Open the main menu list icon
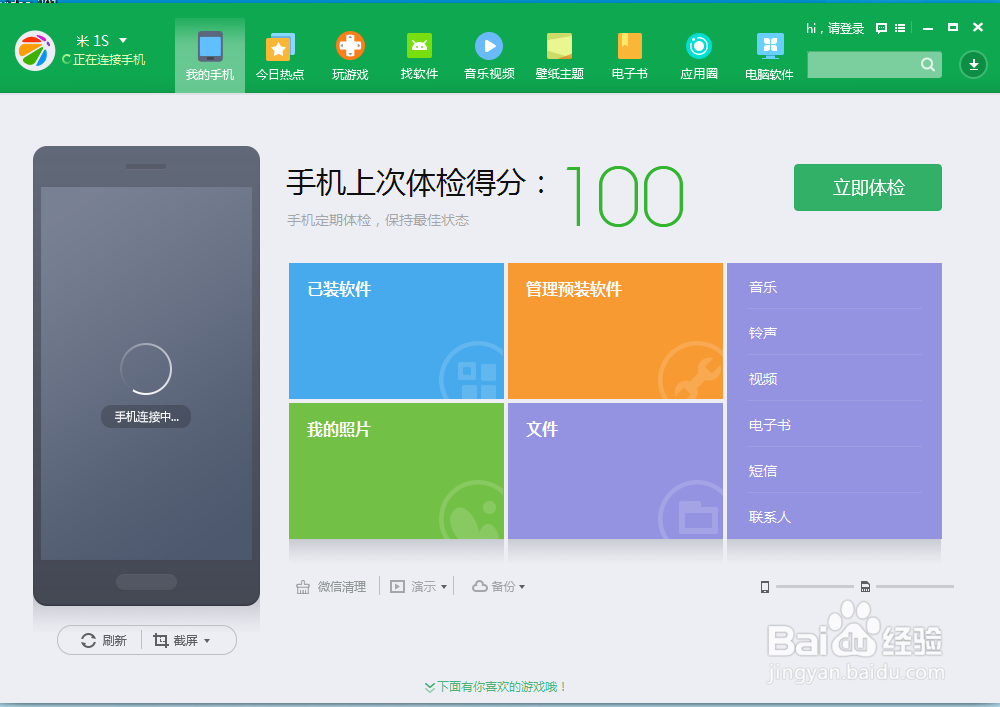Screen dimensions: 1000x707 pos(900,28)
